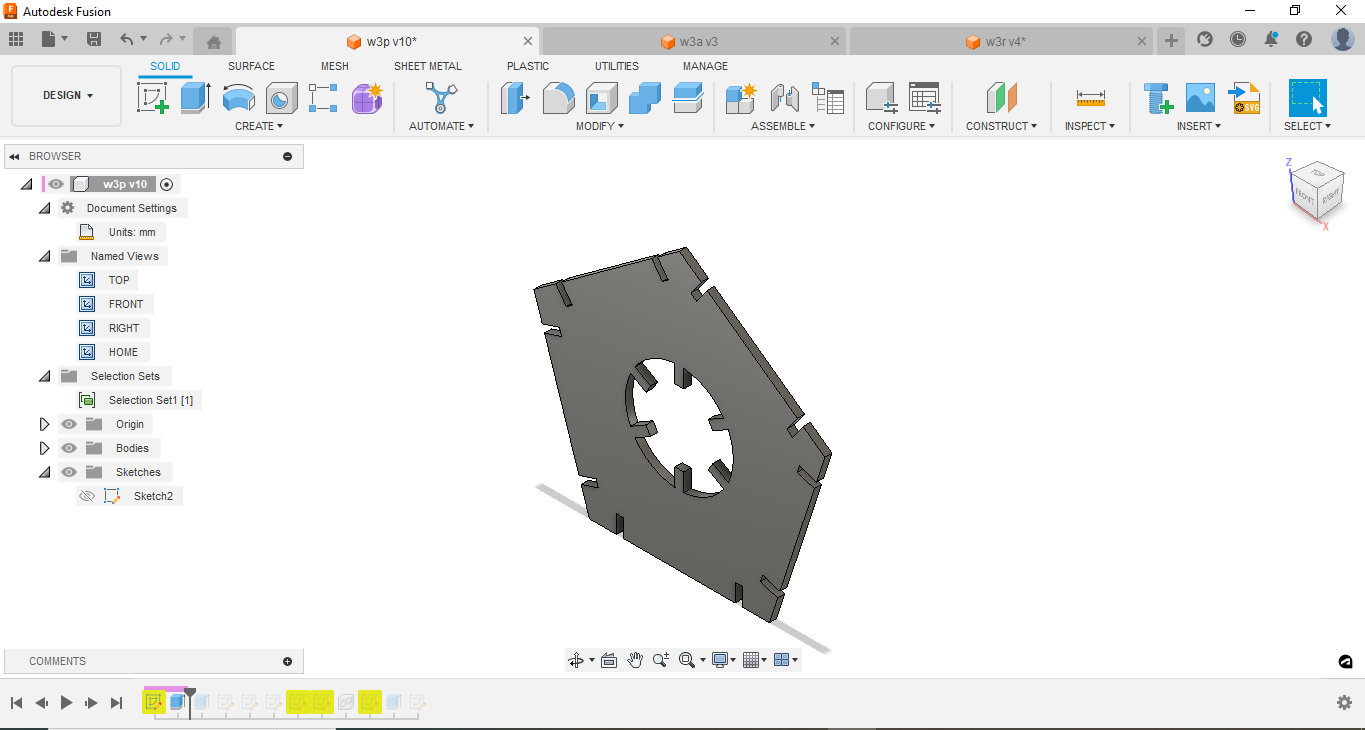Screen dimensions: 1365x730
Task: Expand the Bodies folder
Action: [x=44, y=448]
